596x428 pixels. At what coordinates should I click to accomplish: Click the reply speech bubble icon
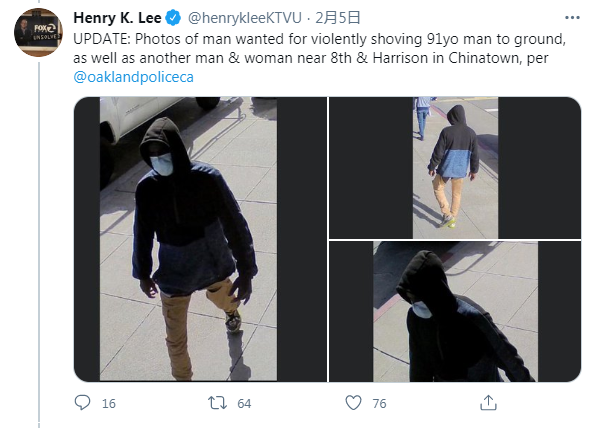pyautogui.click(x=82, y=403)
